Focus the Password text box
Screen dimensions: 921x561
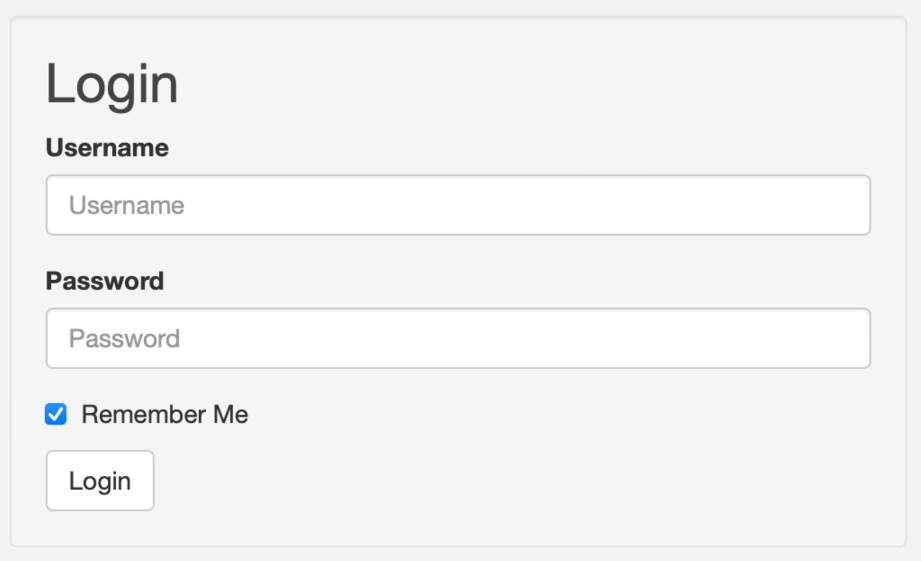458,338
